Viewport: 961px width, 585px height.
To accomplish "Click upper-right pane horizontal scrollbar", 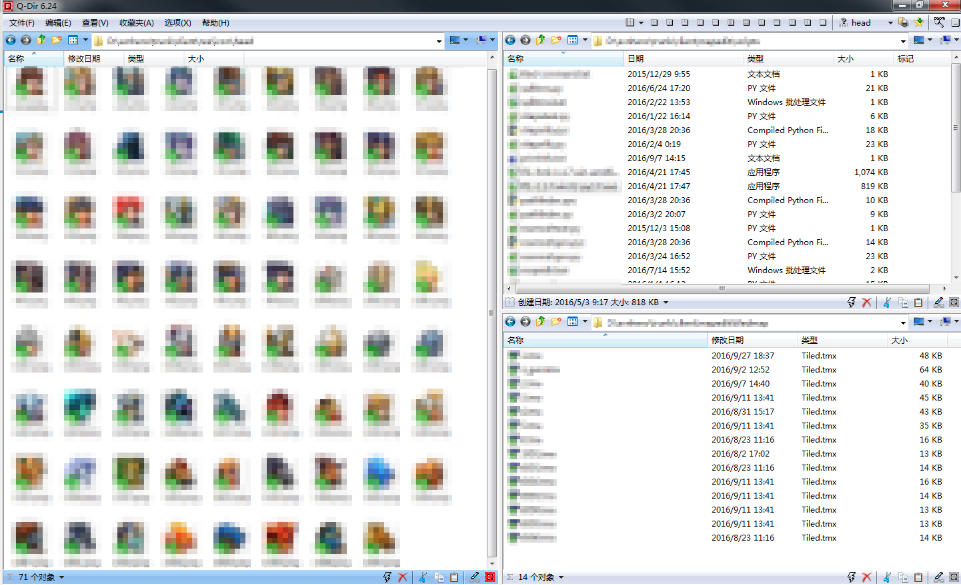I will coord(723,288).
